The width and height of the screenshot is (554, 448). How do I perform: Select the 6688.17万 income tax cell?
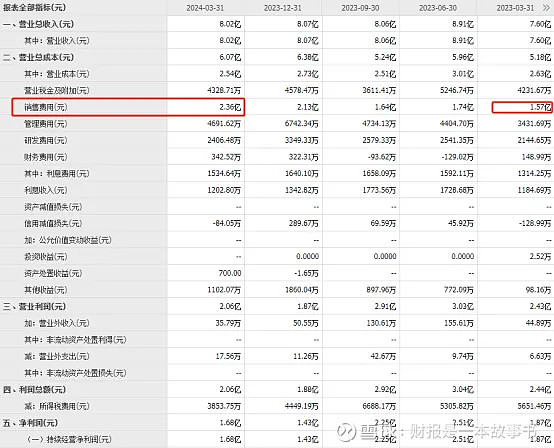(379, 406)
